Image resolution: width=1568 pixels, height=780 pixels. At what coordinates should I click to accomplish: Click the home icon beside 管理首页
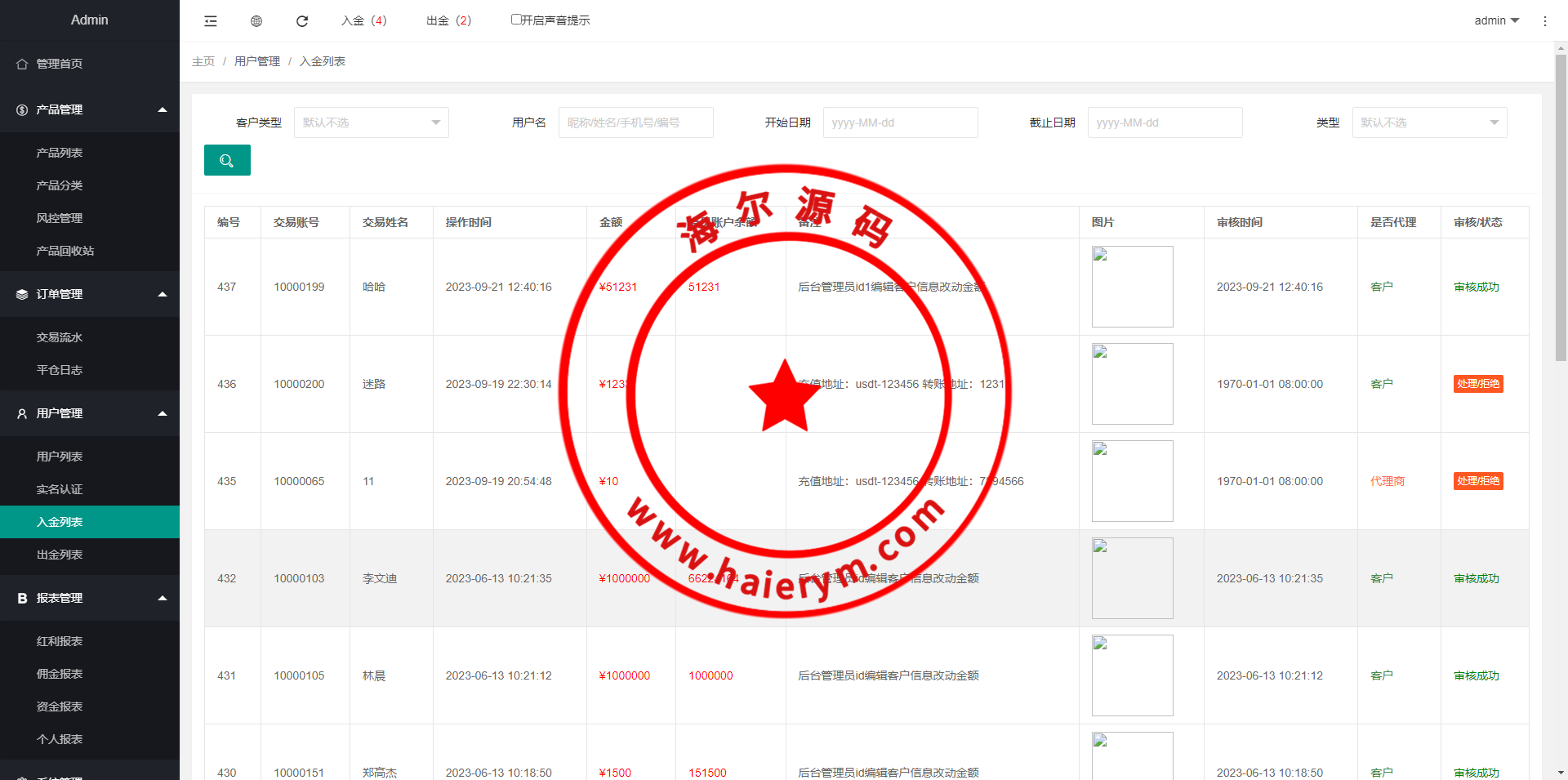click(x=22, y=64)
